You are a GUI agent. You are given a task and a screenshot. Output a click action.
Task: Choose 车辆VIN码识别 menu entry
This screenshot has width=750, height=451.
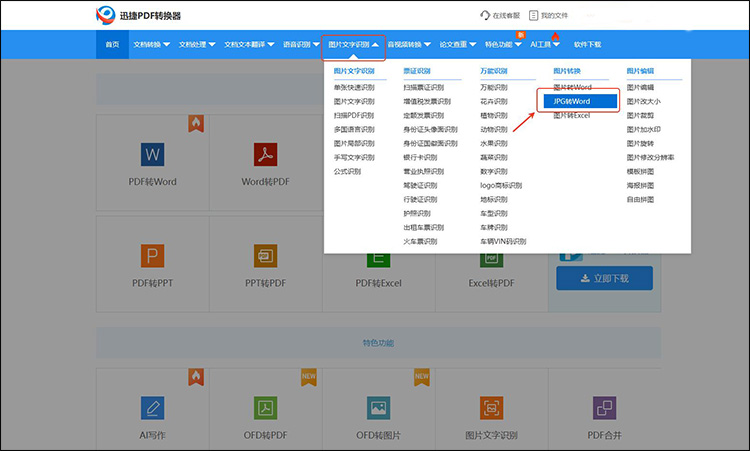[x=503, y=241]
